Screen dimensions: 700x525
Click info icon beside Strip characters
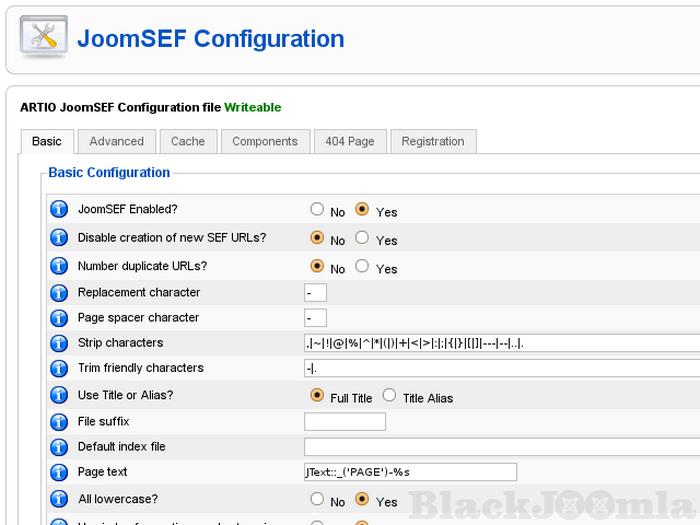point(59,343)
